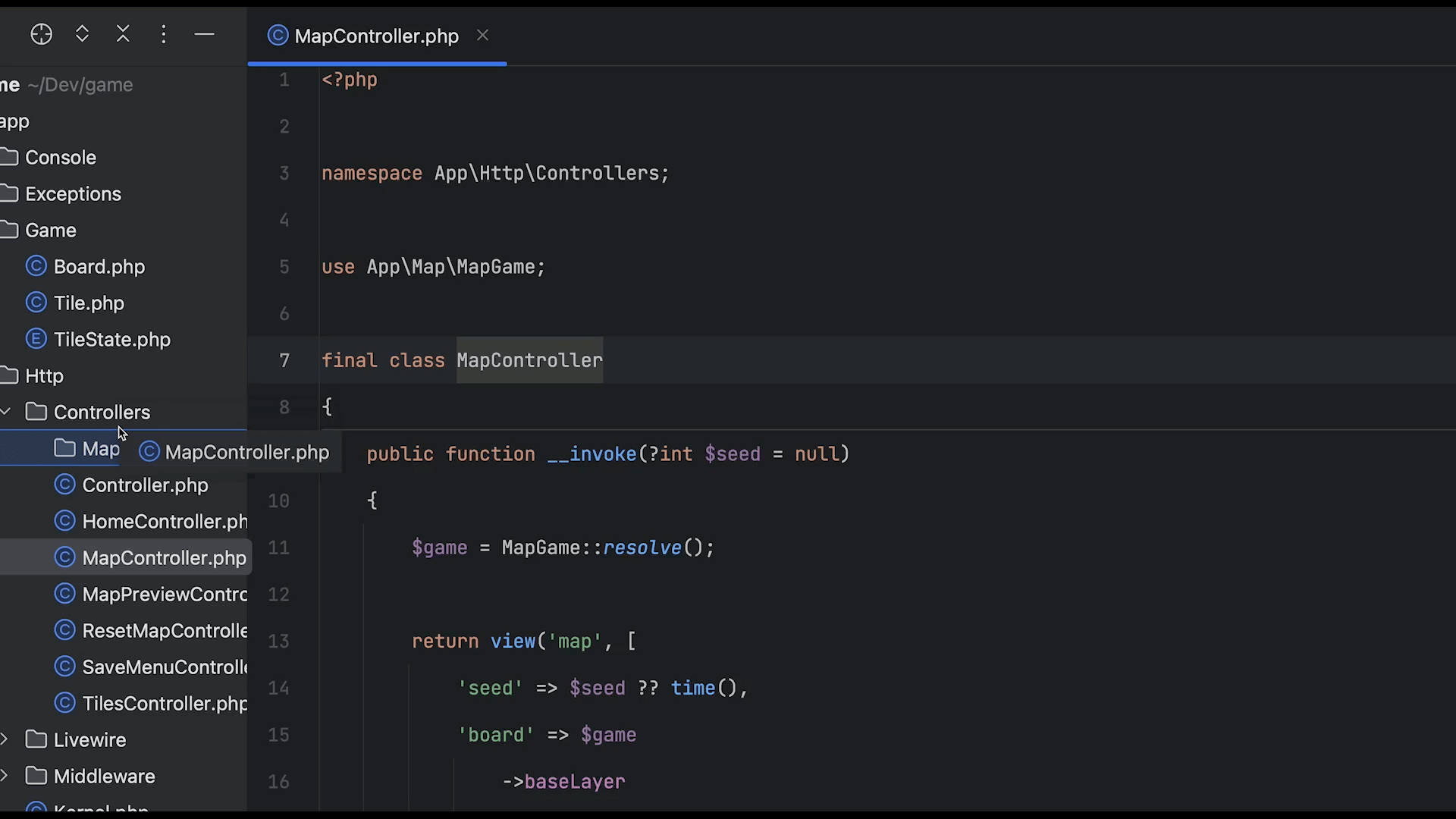The height and width of the screenshot is (819, 1456).
Task: Click the TilesController.php class icon
Action: [x=65, y=703]
